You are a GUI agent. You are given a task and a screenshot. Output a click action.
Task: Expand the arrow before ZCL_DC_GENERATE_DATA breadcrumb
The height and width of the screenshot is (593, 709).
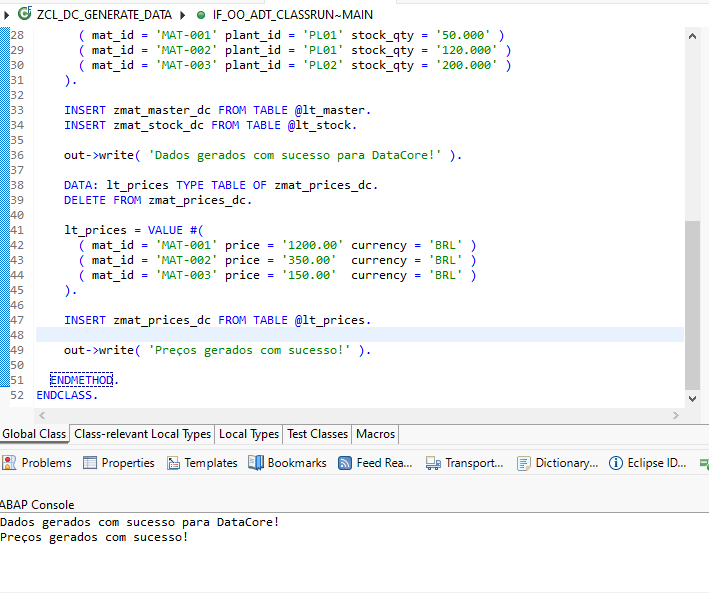[8, 14]
